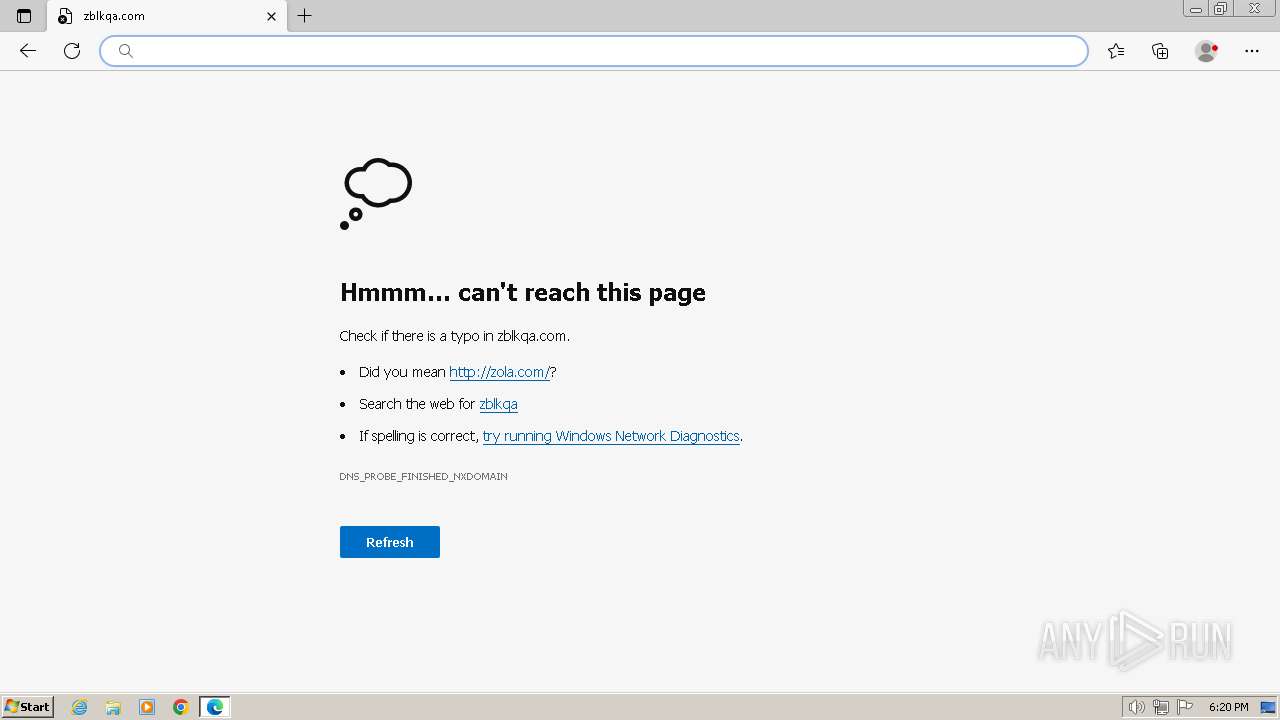Restore down the Edge window

coord(1221,9)
